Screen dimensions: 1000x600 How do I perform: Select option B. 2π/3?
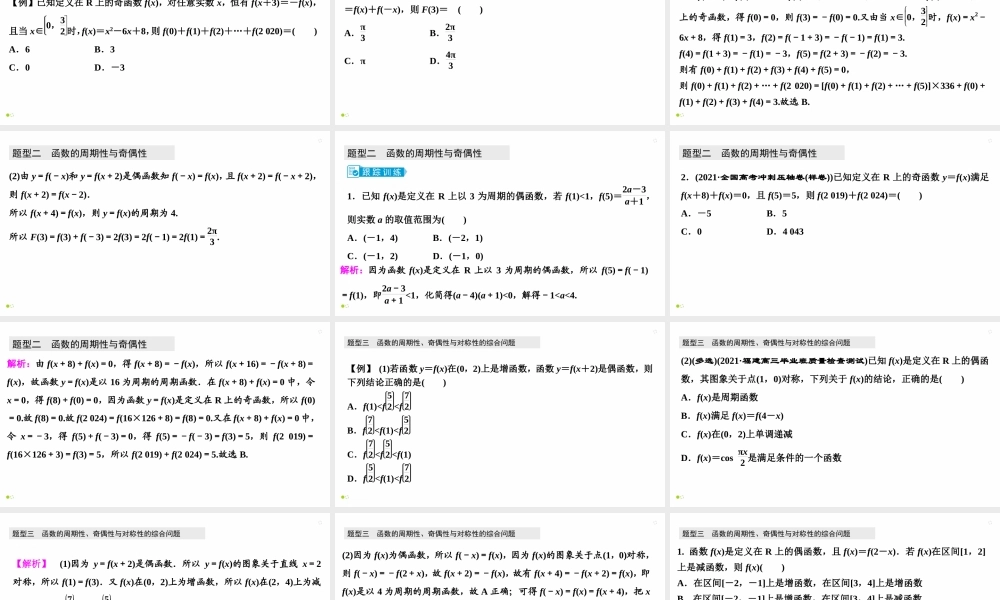443,33
